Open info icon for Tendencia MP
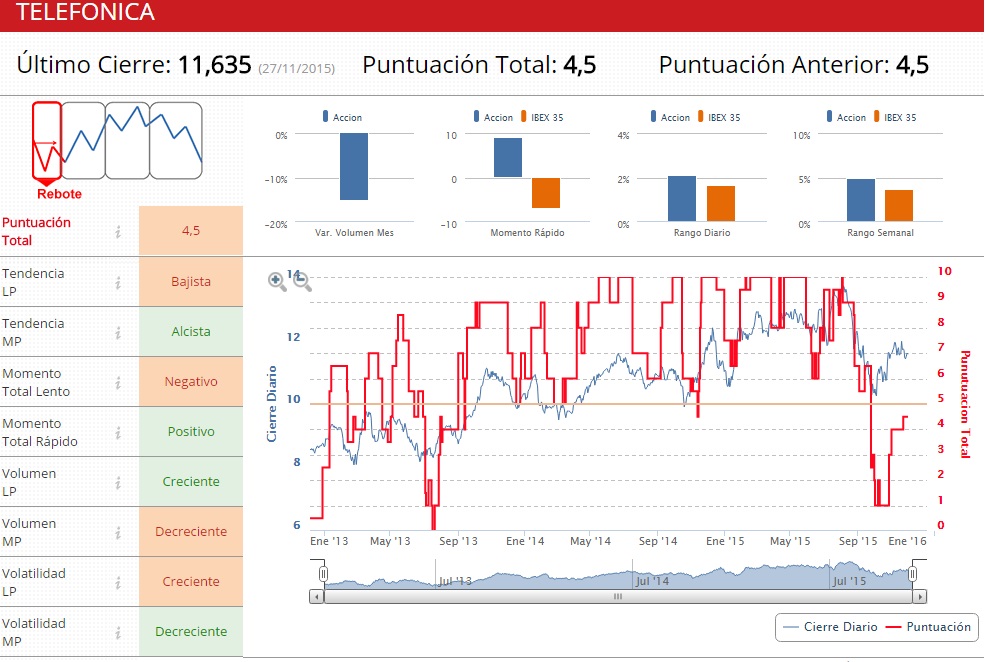Image resolution: width=997 pixels, height=662 pixels. pyautogui.click(x=118, y=333)
